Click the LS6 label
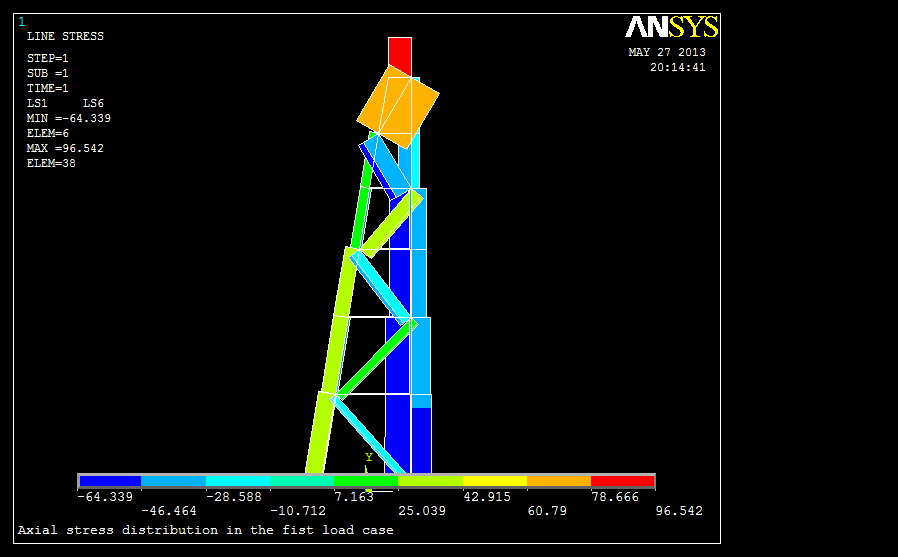The width and height of the screenshot is (898, 557). 93,103
